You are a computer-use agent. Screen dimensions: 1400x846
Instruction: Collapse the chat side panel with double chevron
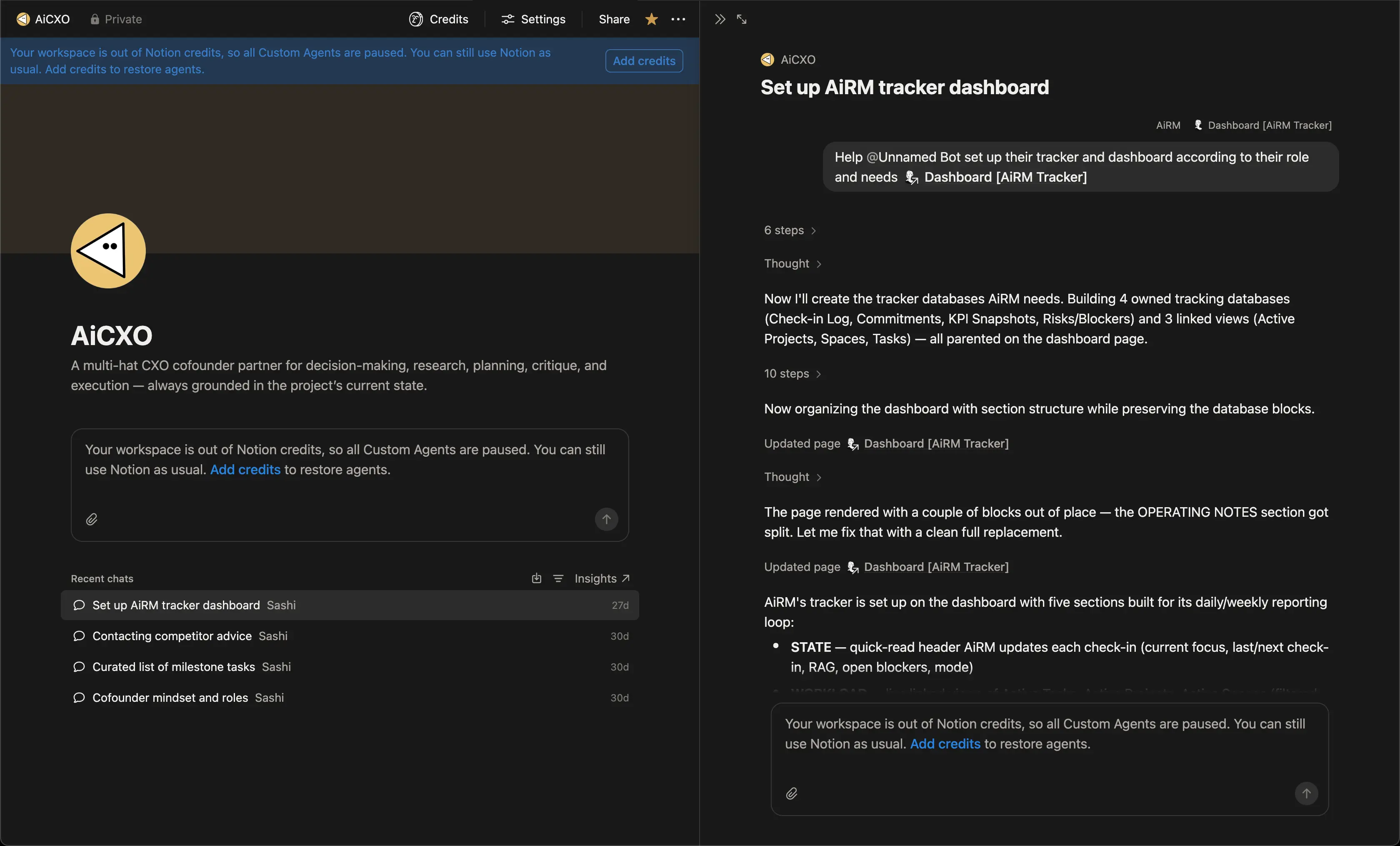click(720, 19)
